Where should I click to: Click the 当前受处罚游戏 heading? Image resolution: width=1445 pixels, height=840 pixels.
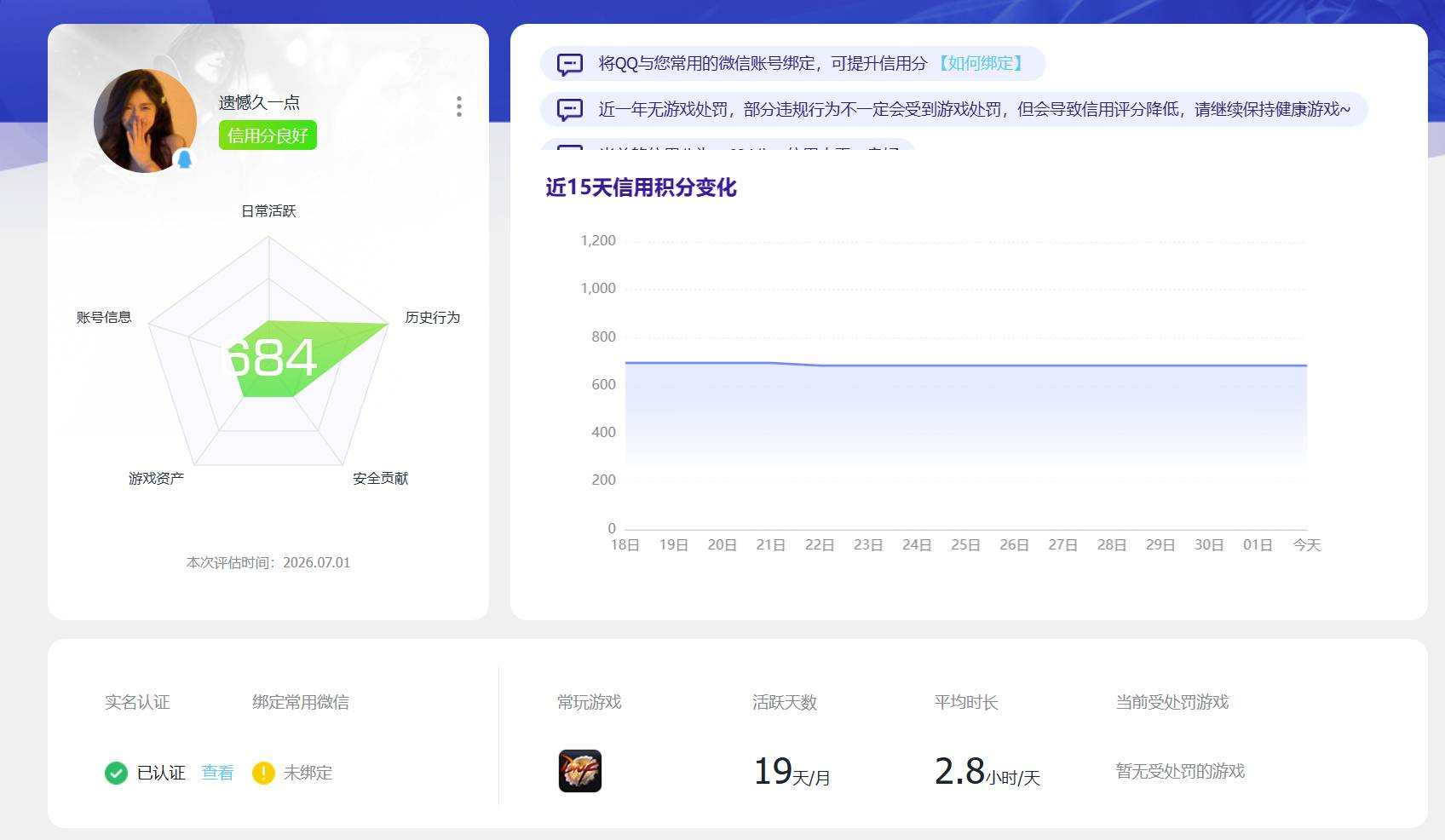pos(1172,702)
